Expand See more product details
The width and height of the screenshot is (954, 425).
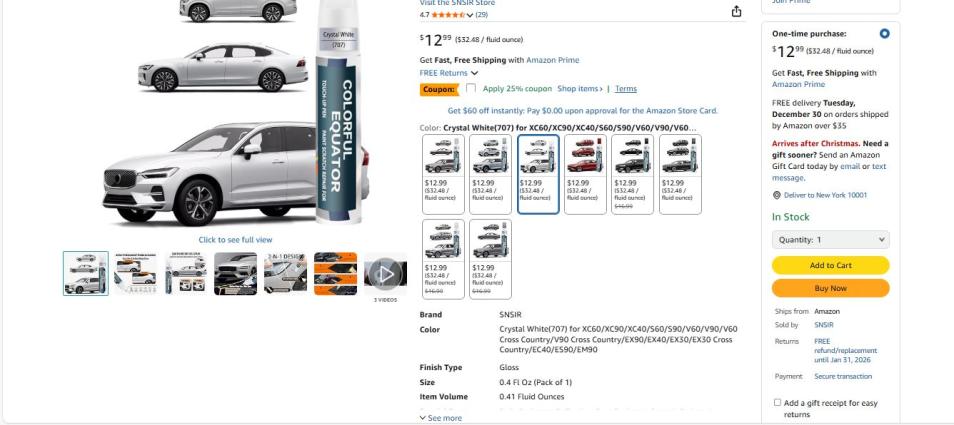click(440, 418)
